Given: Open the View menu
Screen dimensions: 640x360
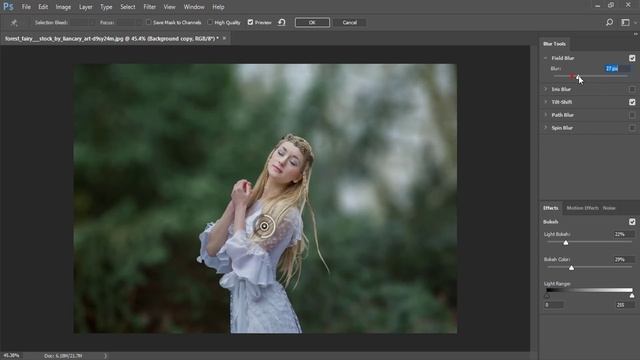Looking at the screenshot, I should tap(169, 7).
